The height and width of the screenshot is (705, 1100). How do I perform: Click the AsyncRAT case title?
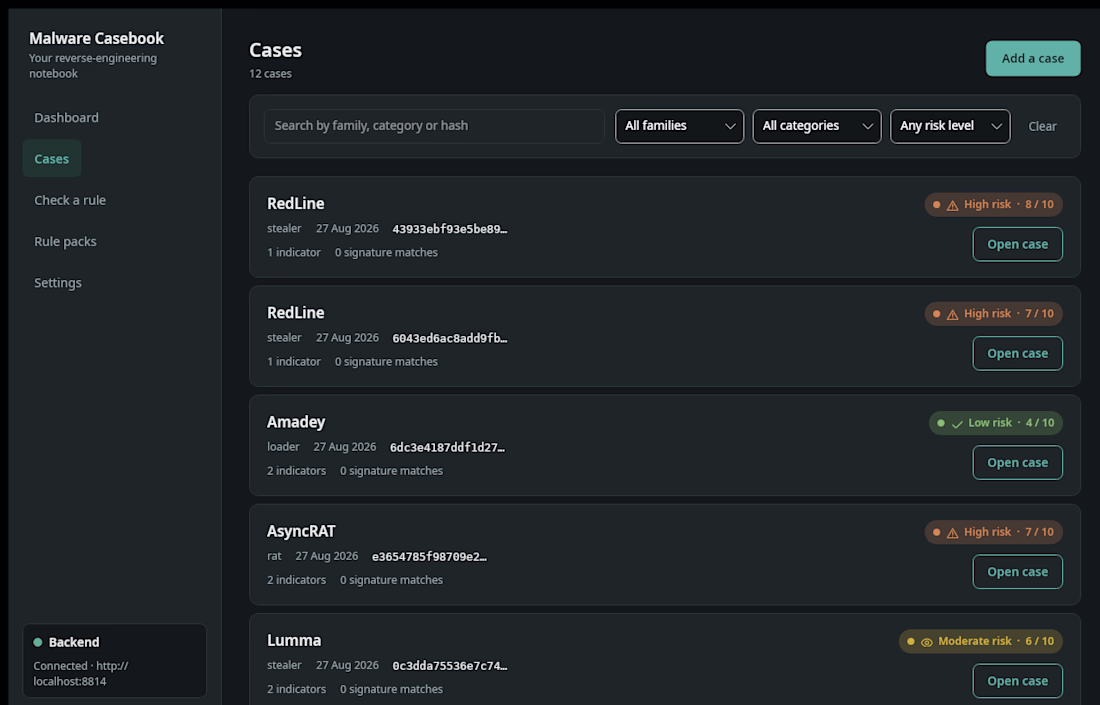pyautogui.click(x=301, y=531)
